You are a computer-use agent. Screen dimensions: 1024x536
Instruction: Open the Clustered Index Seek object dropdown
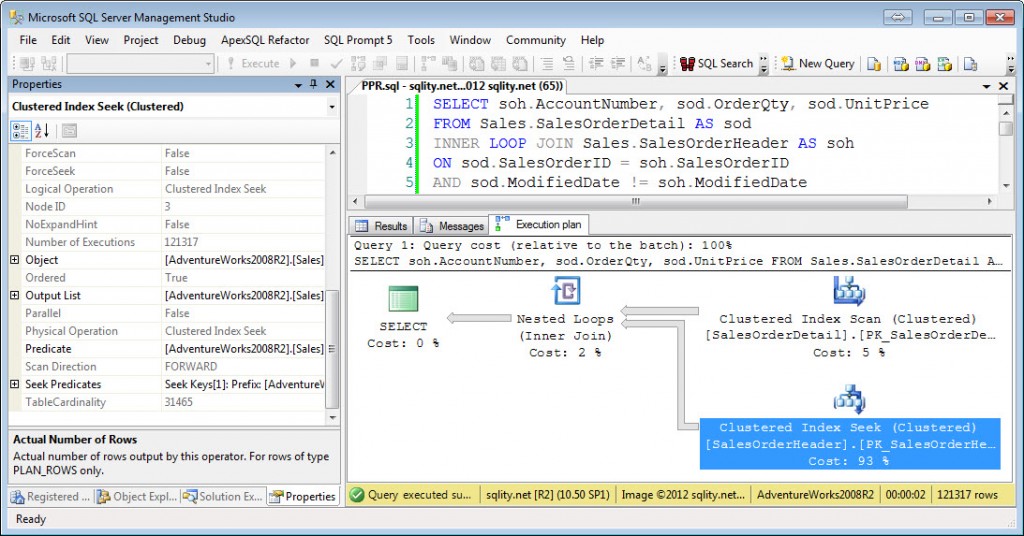331,107
